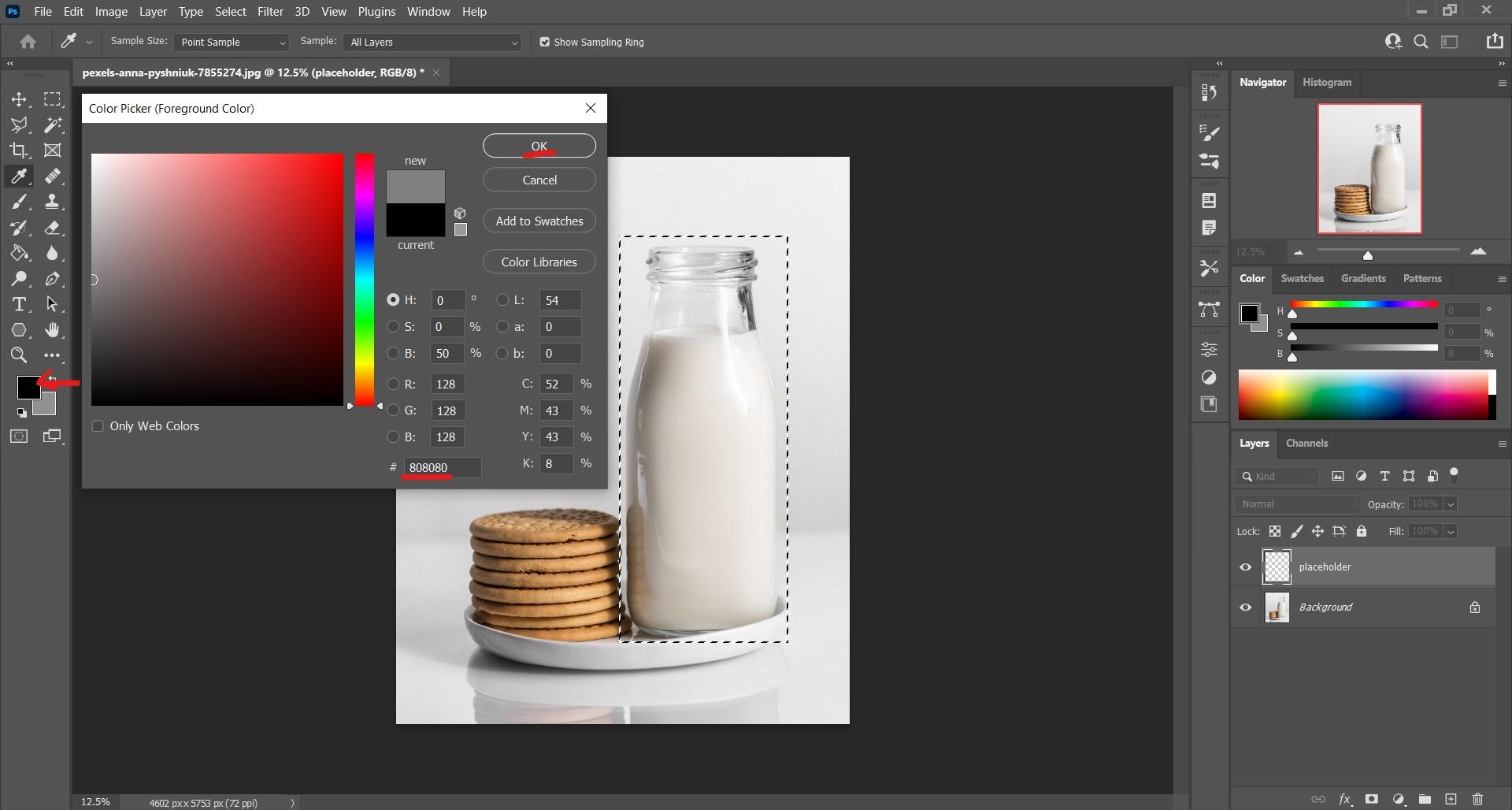The image size is (1512, 810).
Task: Delete layer with trash icon
Action: [x=1477, y=799]
